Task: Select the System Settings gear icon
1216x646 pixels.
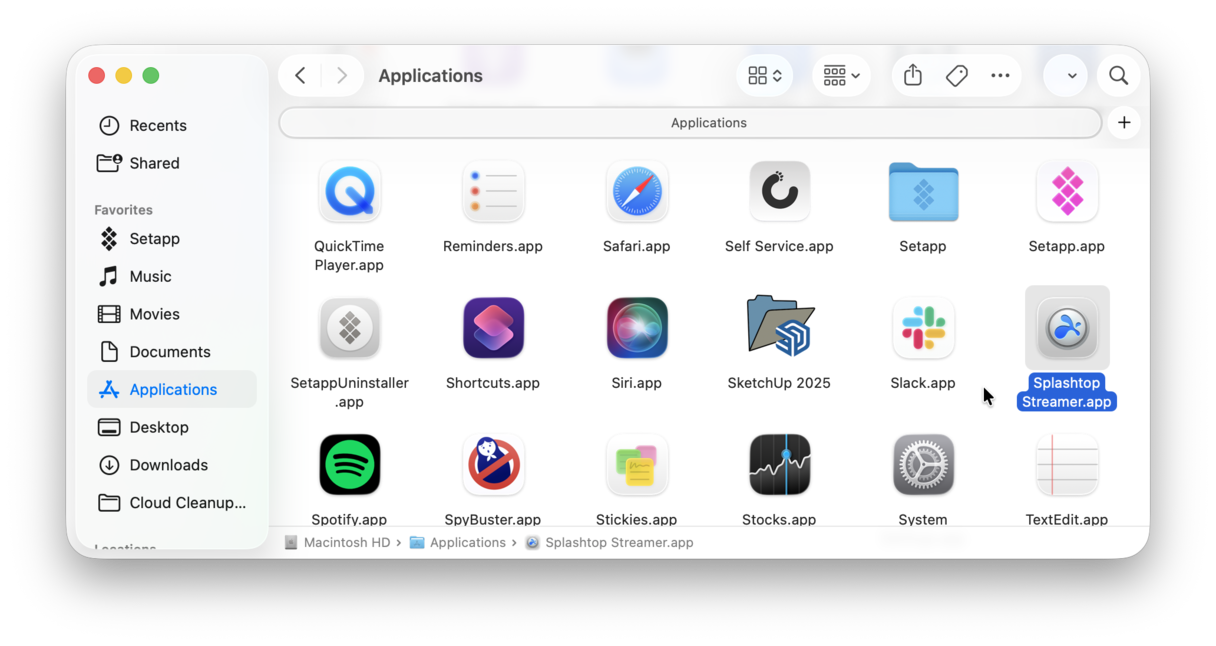Action: pos(923,465)
